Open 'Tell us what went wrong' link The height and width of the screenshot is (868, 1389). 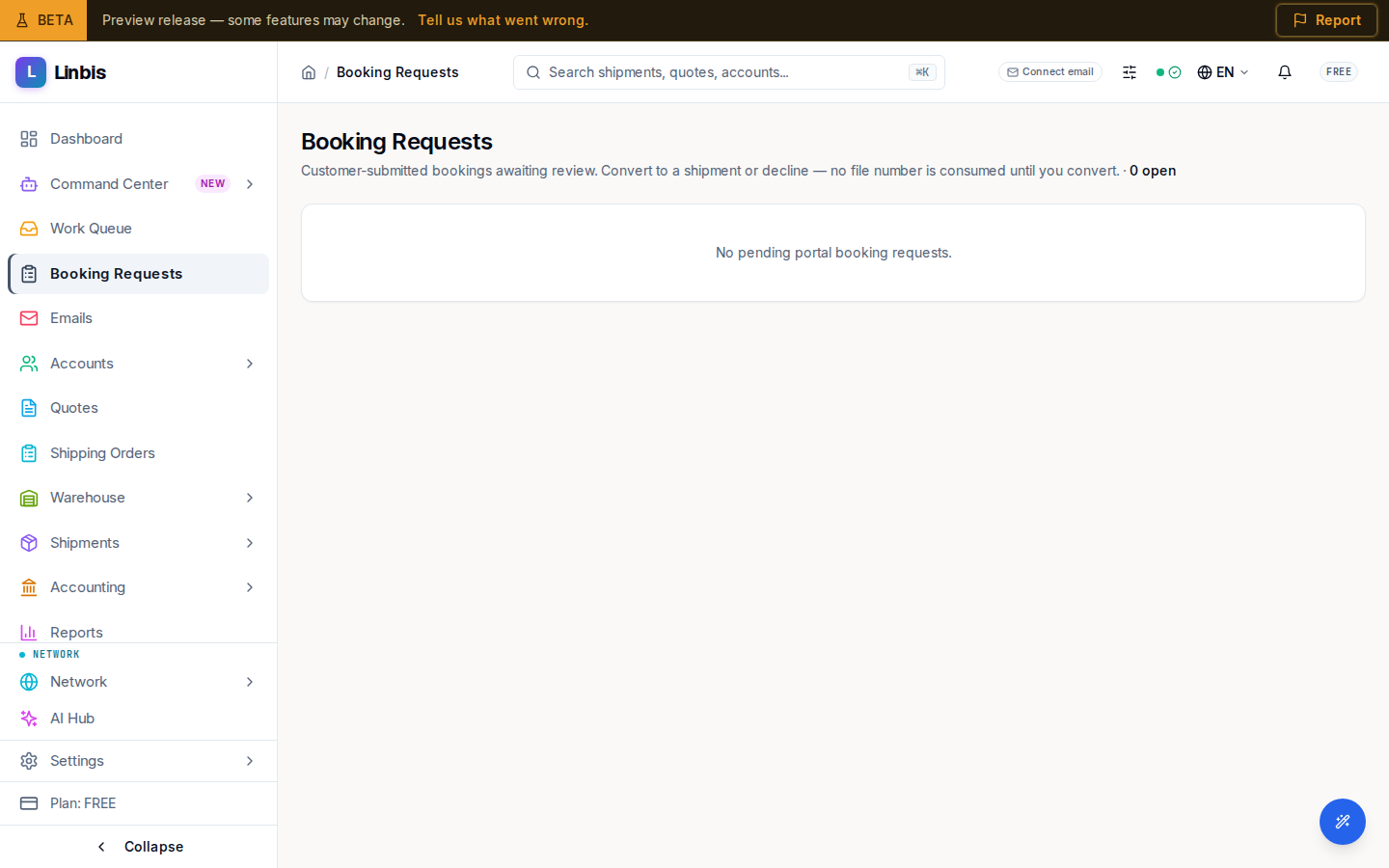[503, 20]
